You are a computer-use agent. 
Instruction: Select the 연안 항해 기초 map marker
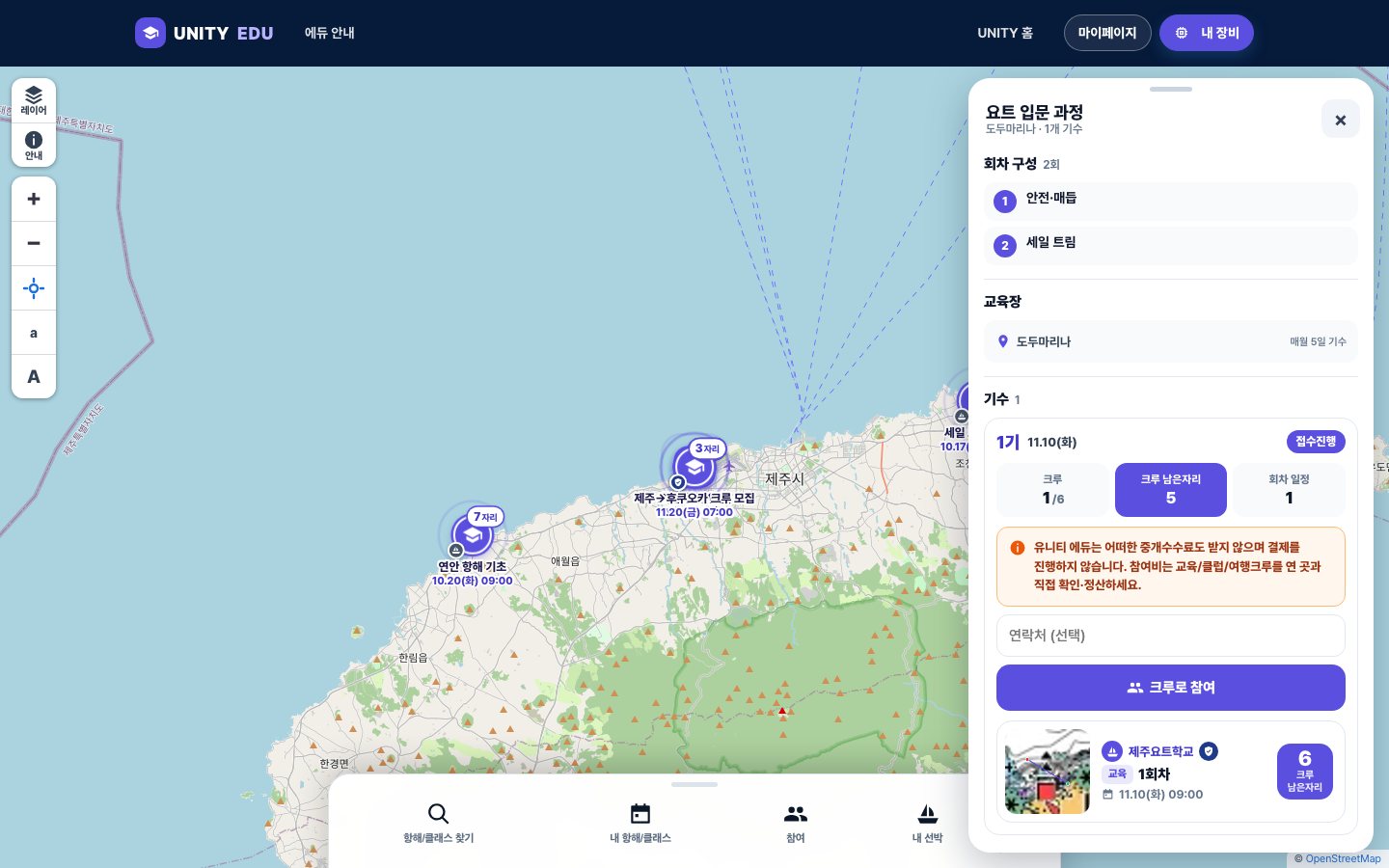[473, 535]
